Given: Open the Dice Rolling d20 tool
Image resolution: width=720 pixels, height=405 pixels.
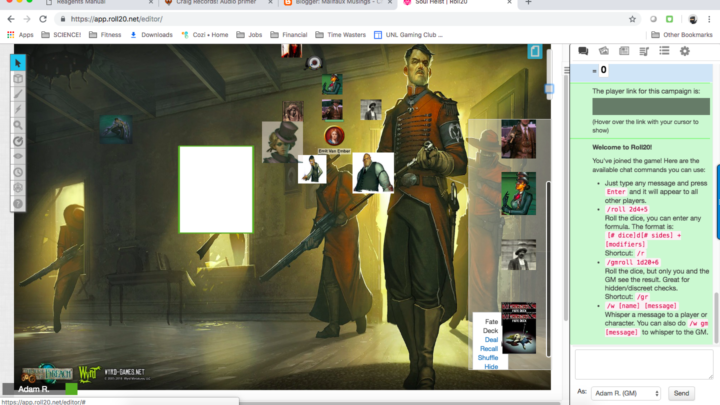Looking at the screenshot, I should coord(18,188).
